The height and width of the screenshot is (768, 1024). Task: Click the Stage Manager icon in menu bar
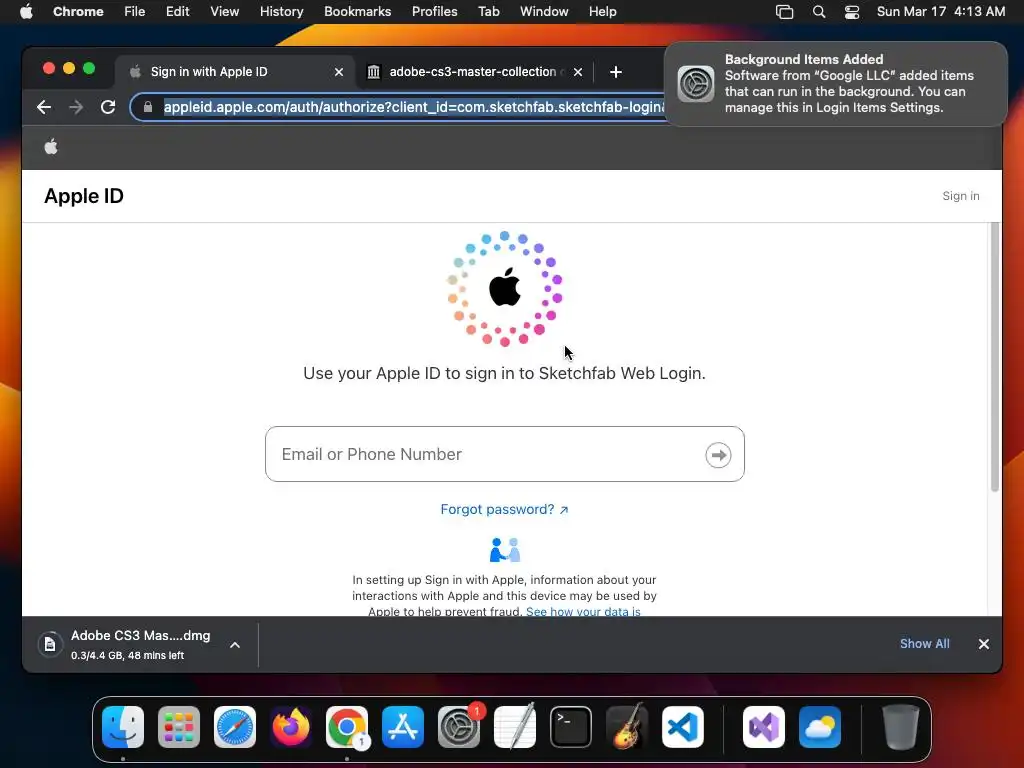tap(784, 12)
